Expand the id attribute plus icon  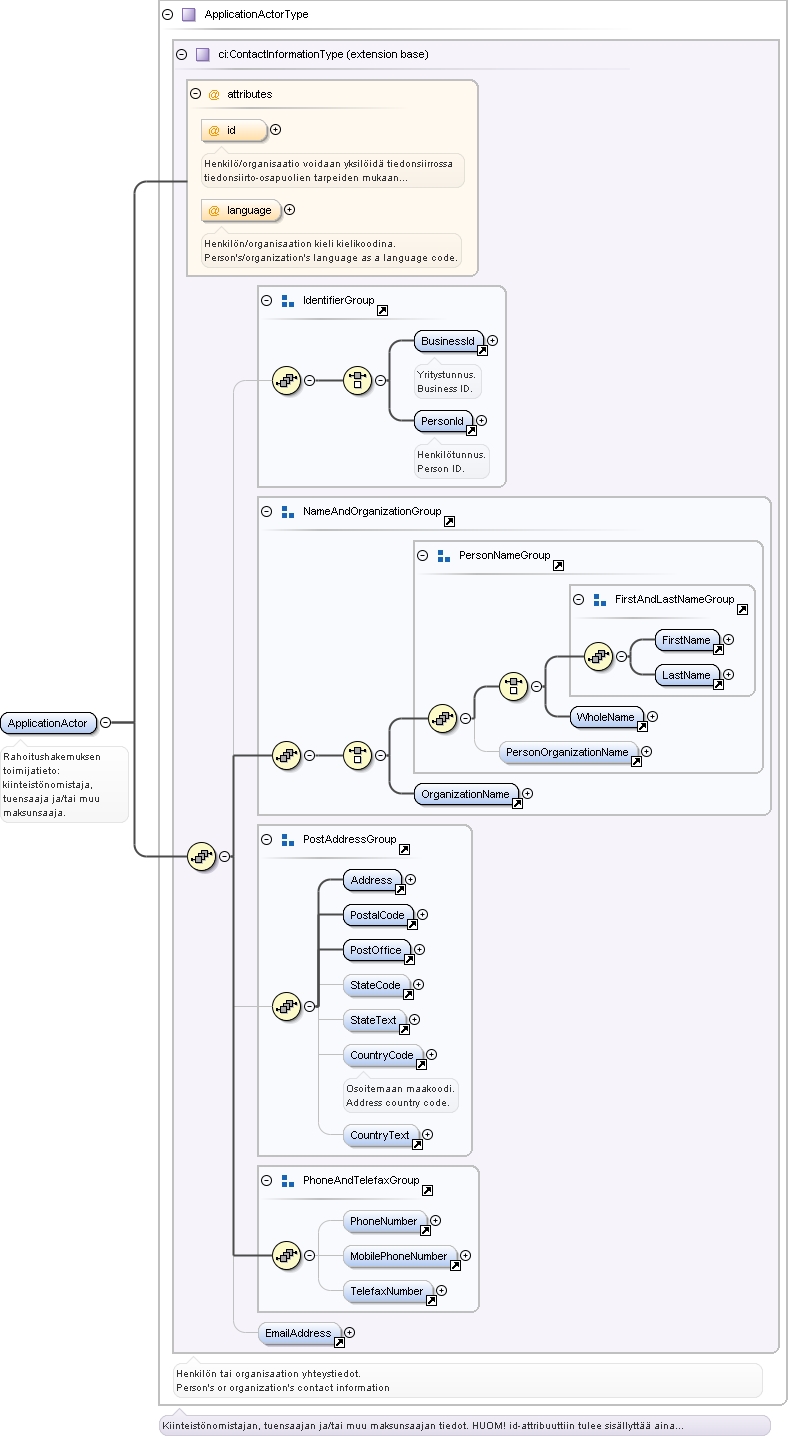276,130
